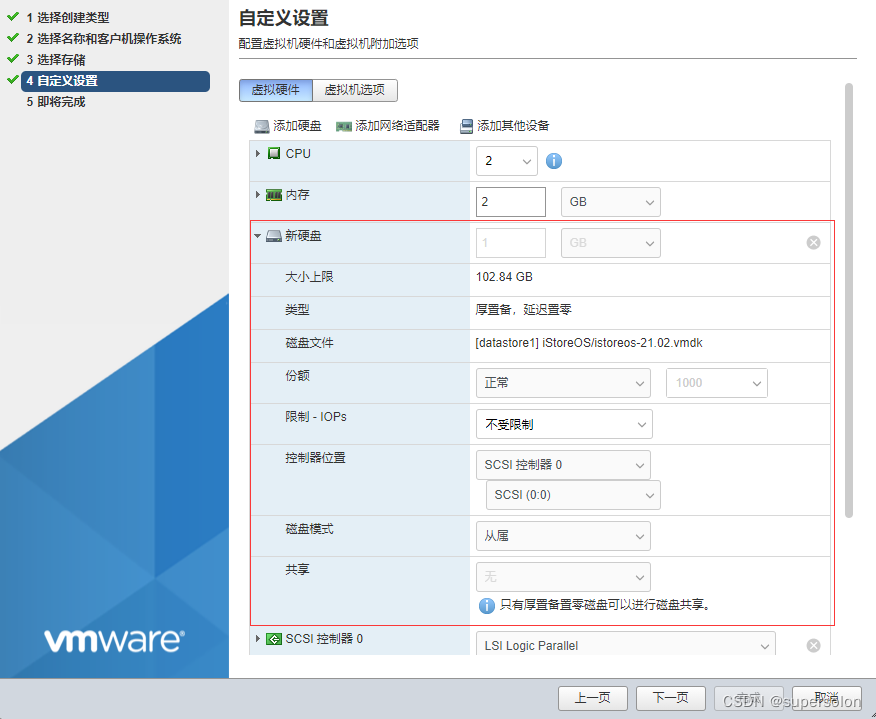The width and height of the screenshot is (876, 719).
Task: Click the 取消 button
Action: click(827, 698)
